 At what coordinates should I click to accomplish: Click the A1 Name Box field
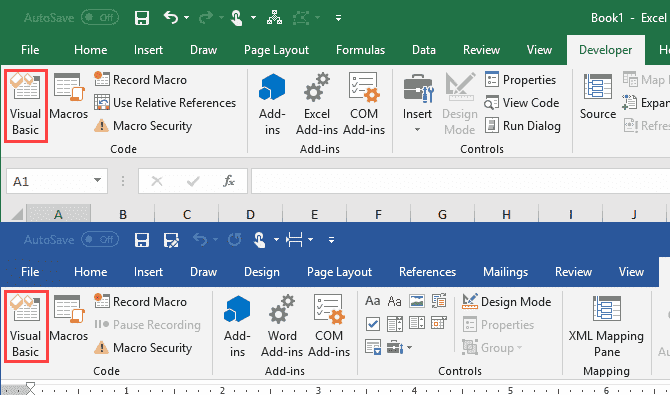49,181
